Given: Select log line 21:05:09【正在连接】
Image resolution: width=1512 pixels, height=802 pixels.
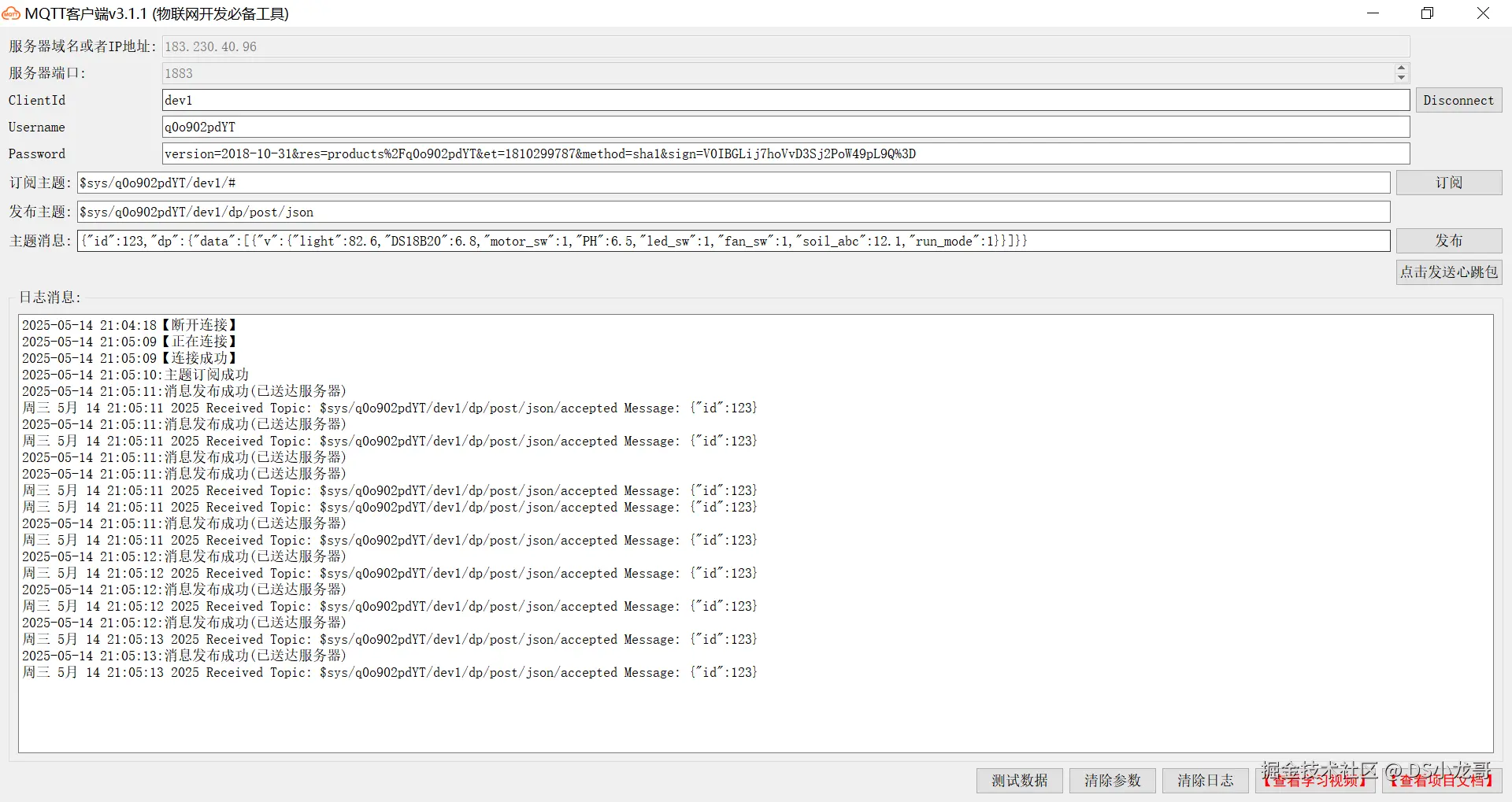Looking at the screenshot, I should 130,342.
